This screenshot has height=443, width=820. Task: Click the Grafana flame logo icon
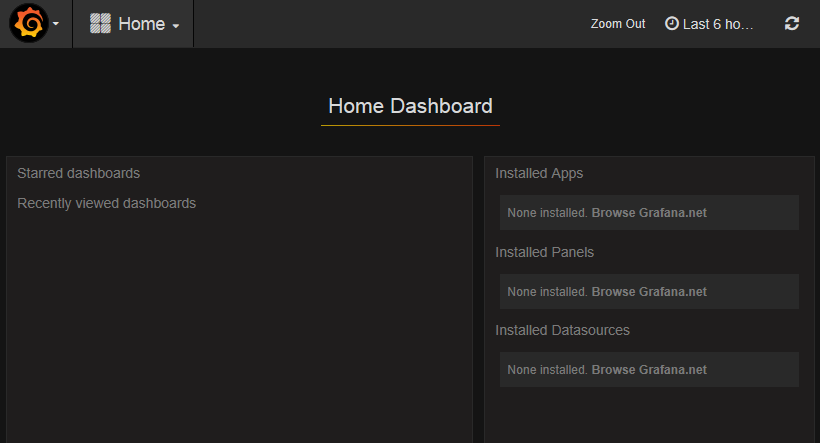point(28,23)
